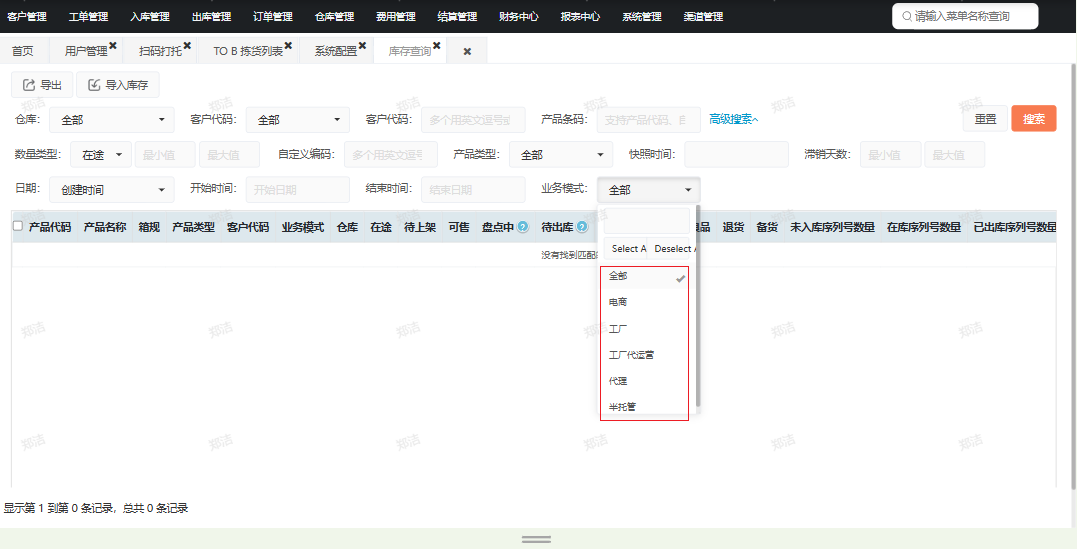The height and width of the screenshot is (549, 1077).
Task: Focus the 客户代码 multi-value input
Action: pos(473,120)
